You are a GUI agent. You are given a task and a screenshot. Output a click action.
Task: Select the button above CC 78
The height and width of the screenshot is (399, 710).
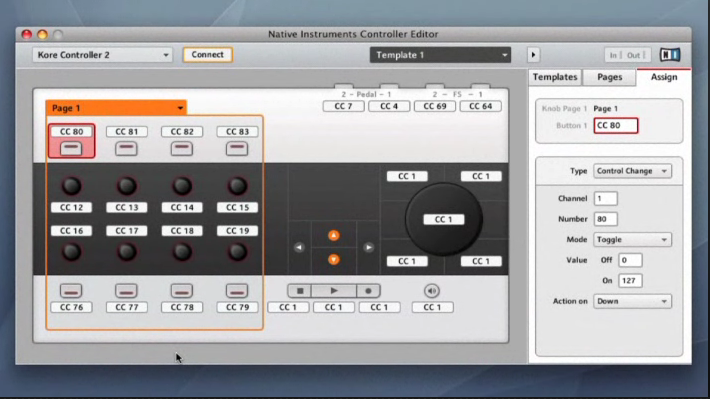(182, 291)
